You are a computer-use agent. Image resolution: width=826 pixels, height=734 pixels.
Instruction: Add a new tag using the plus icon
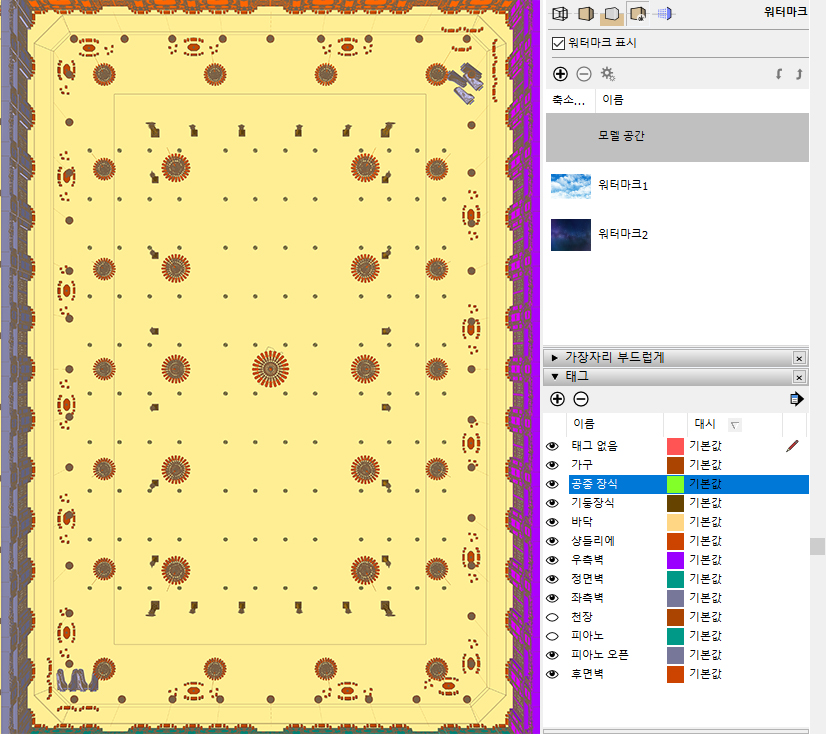point(557,399)
